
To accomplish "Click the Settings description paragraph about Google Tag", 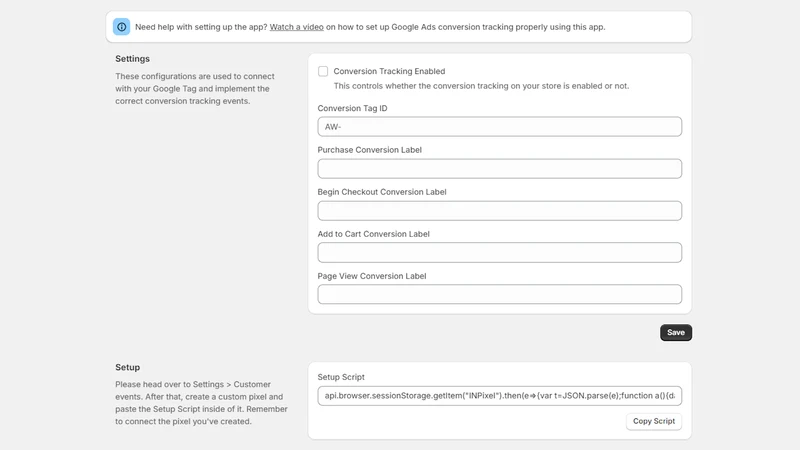I will [x=195, y=89].
